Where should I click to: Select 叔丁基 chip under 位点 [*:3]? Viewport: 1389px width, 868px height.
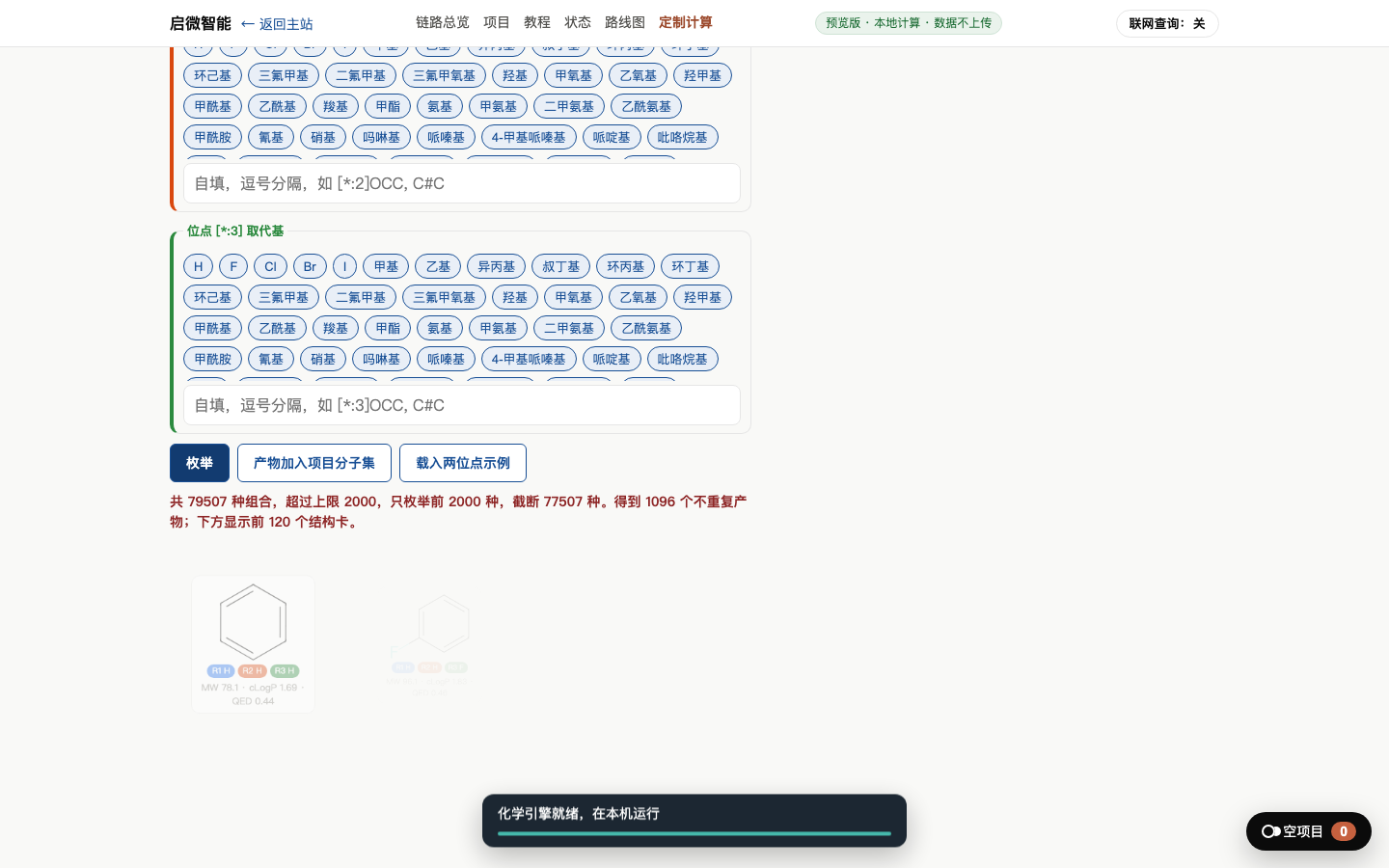coord(561,266)
